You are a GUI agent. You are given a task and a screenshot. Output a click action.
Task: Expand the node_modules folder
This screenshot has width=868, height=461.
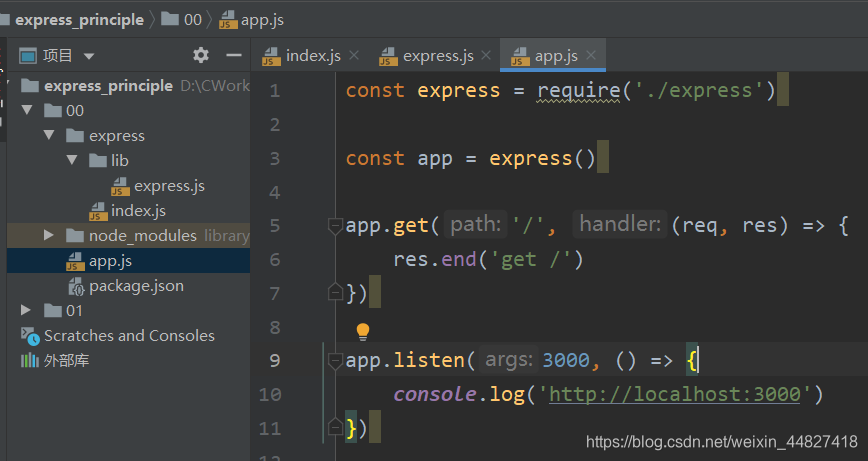[49, 235]
